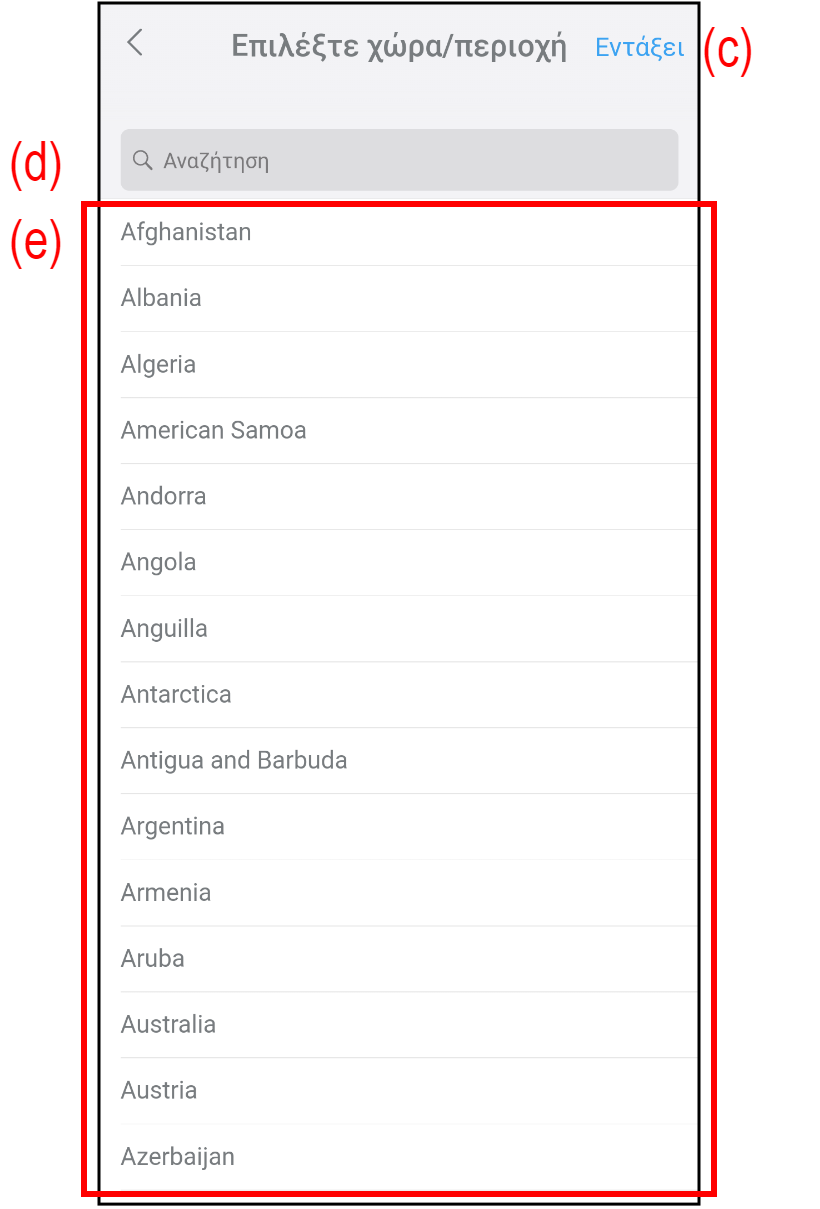The image size is (820, 1209).
Task: Choose Austria from the list
Action: tap(159, 1090)
